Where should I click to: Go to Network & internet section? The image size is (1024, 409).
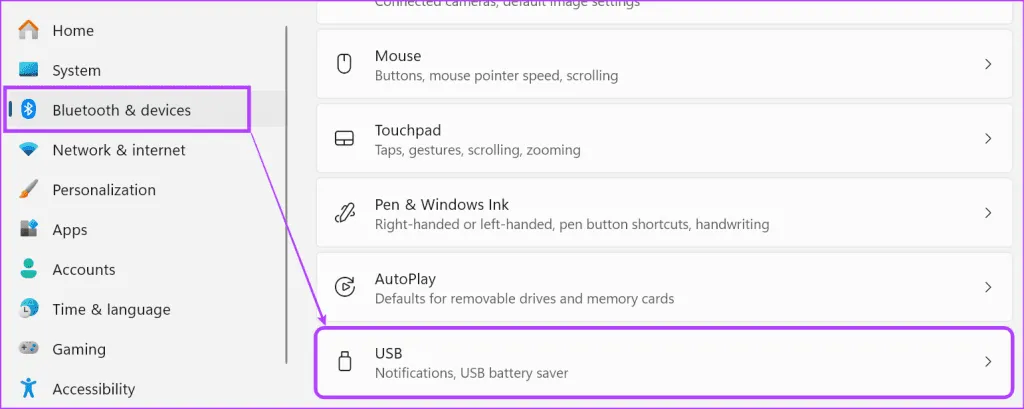click(x=119, y=150)
